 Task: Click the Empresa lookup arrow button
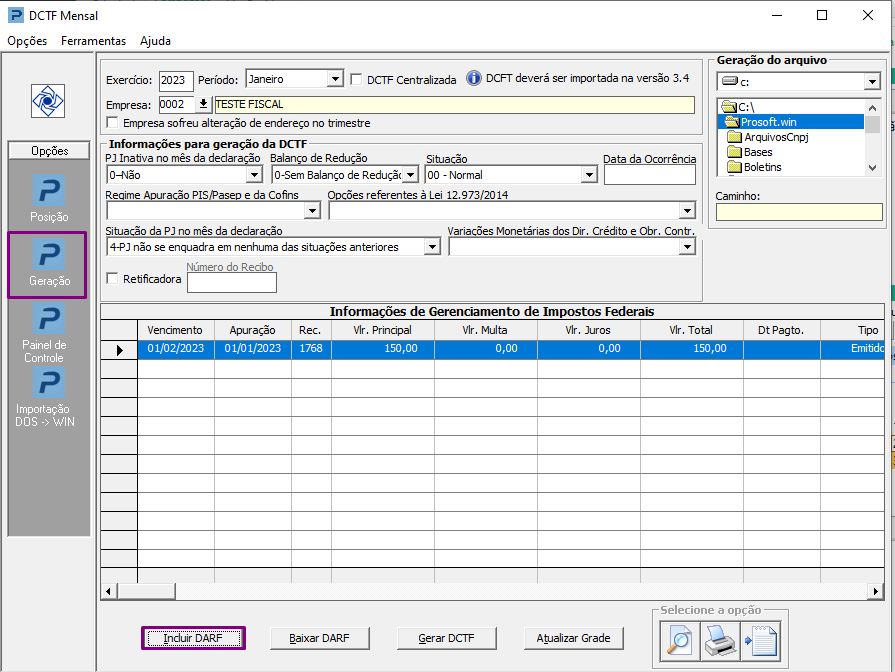[203, 104]
